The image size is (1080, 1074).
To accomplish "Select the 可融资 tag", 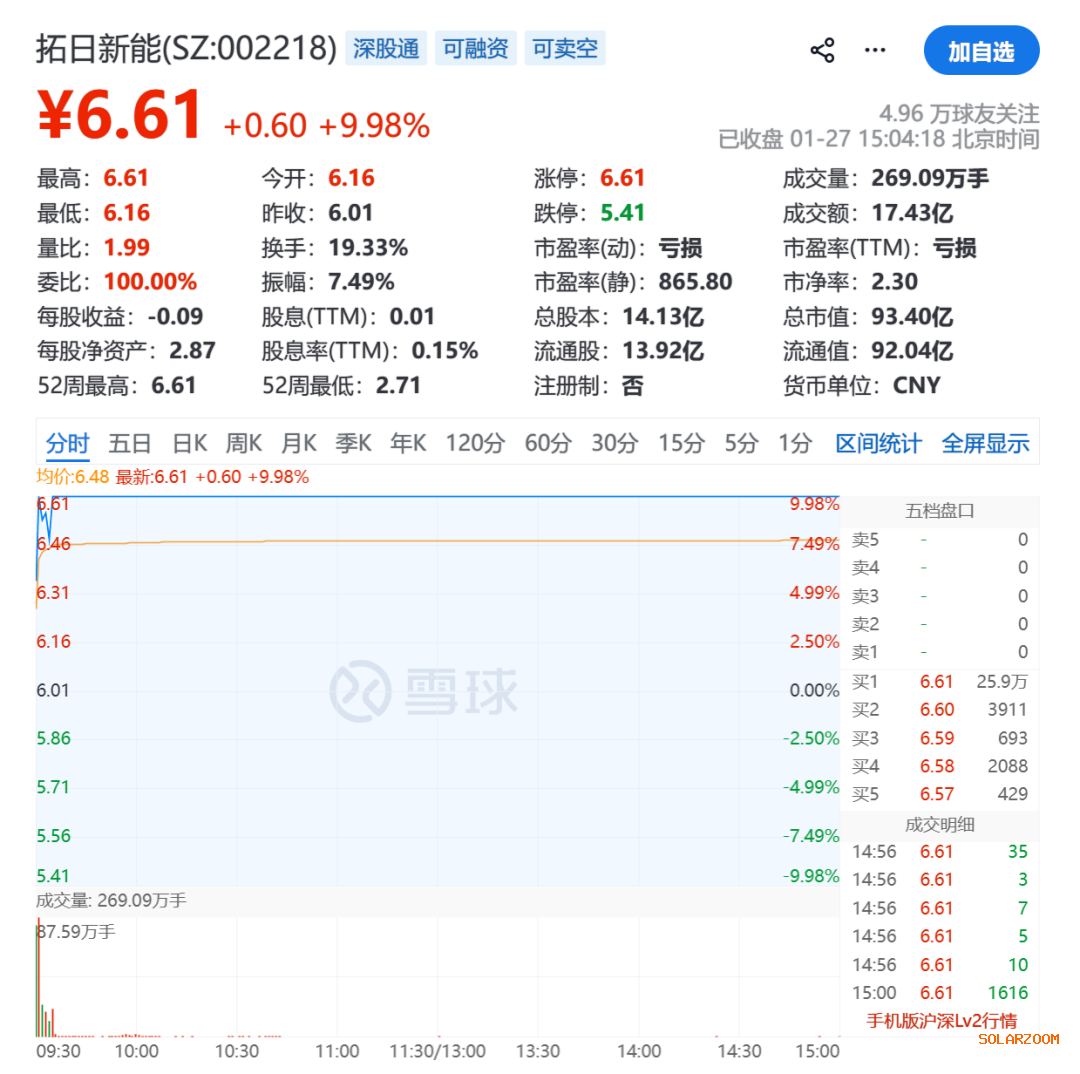I will pos(475,48).
